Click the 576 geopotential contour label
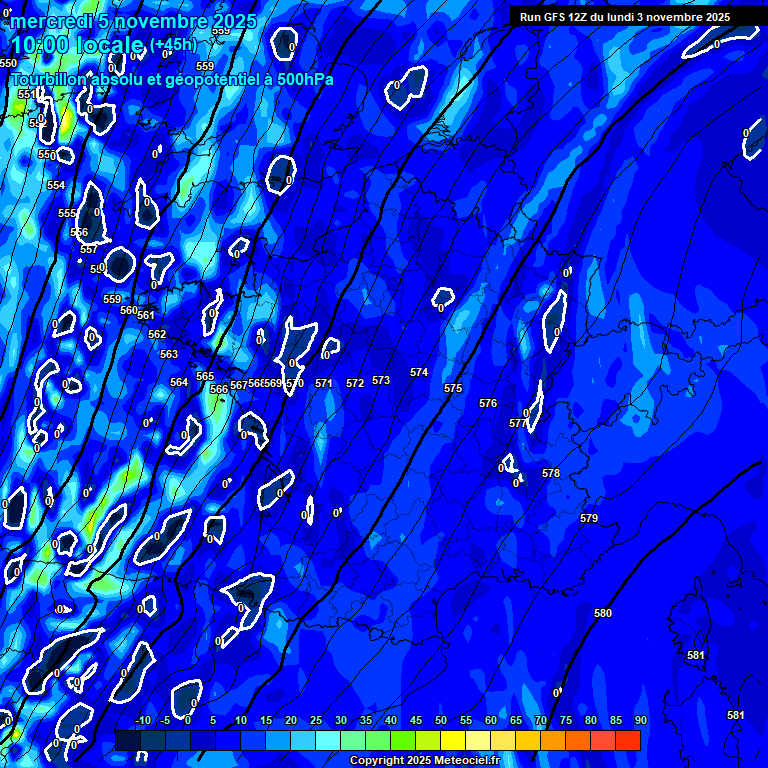 point(488,403)
